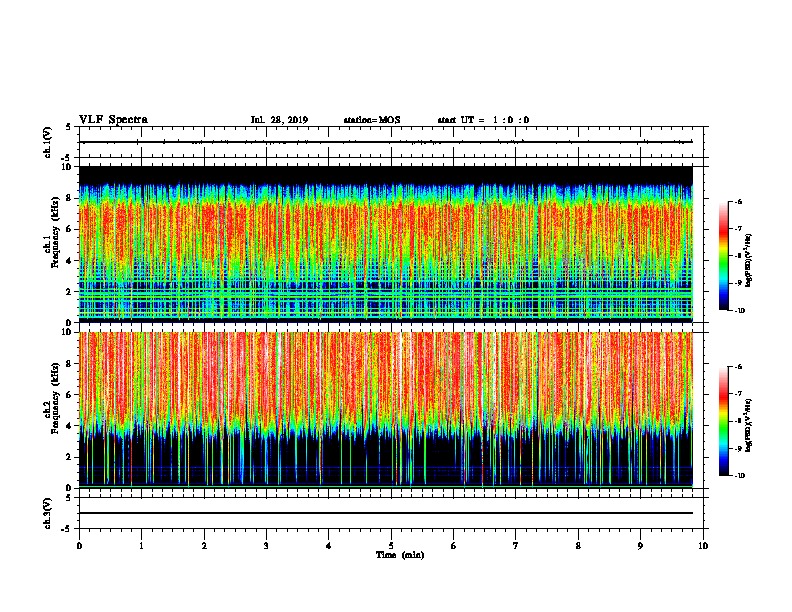Screen dimensions: 792x612
Task: Click the time axis tick label "9"
Action: (x=640, y=546)
